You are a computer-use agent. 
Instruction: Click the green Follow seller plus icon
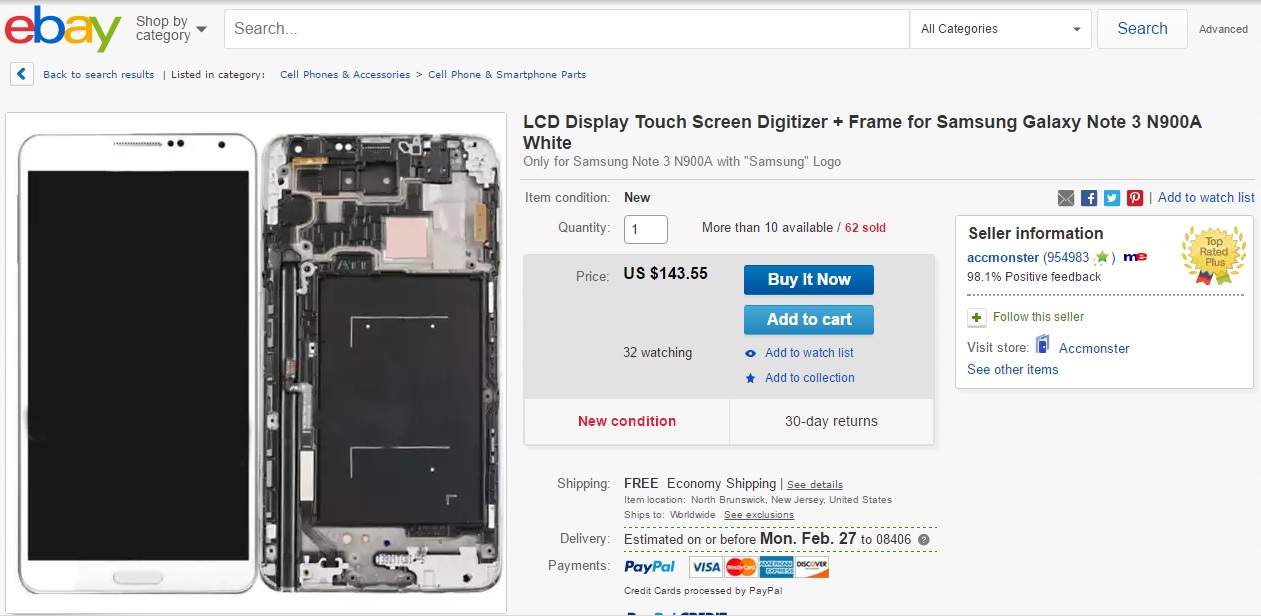pos(977,317)
